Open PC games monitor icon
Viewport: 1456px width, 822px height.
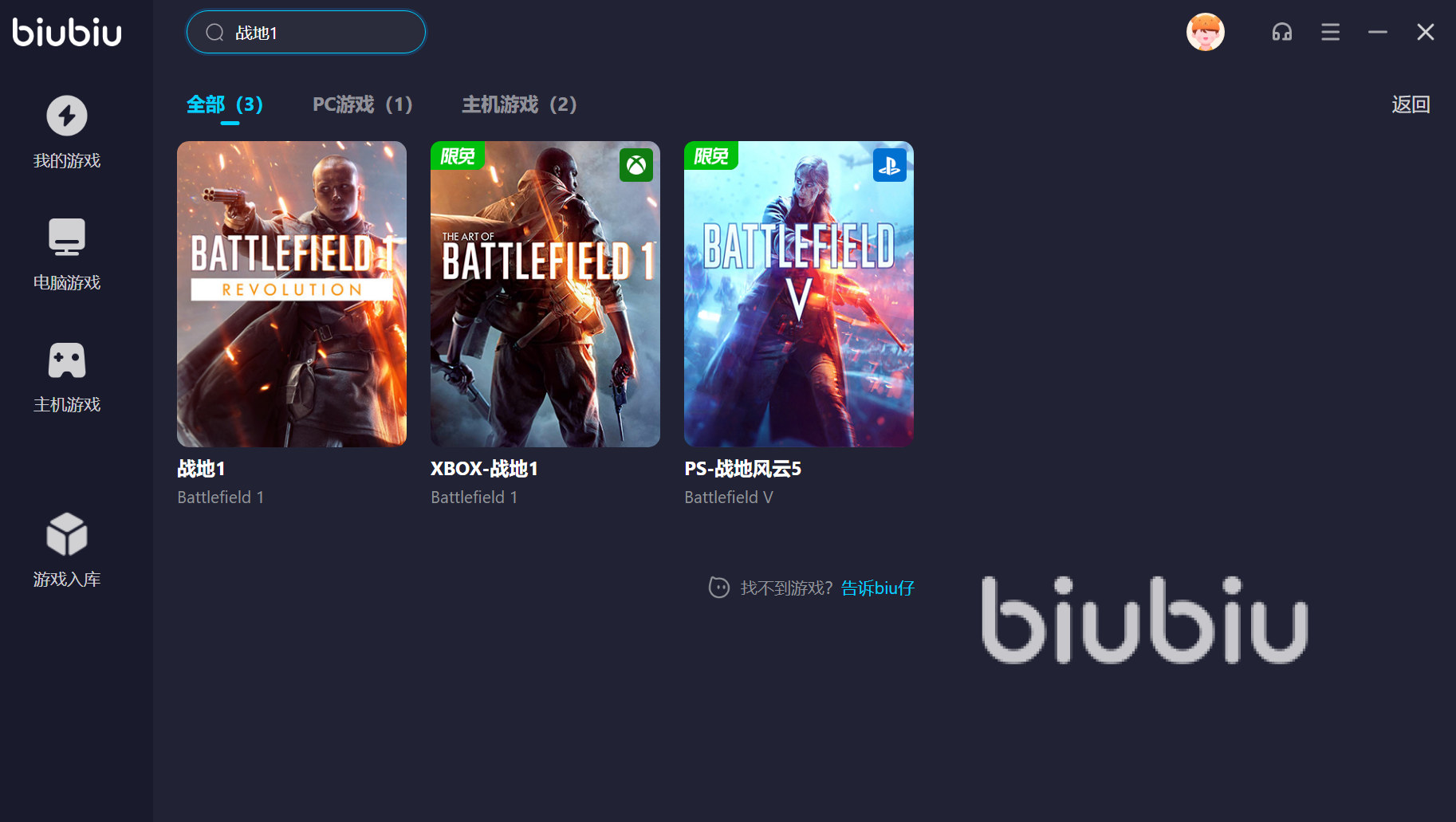click(x=67, y=238)
